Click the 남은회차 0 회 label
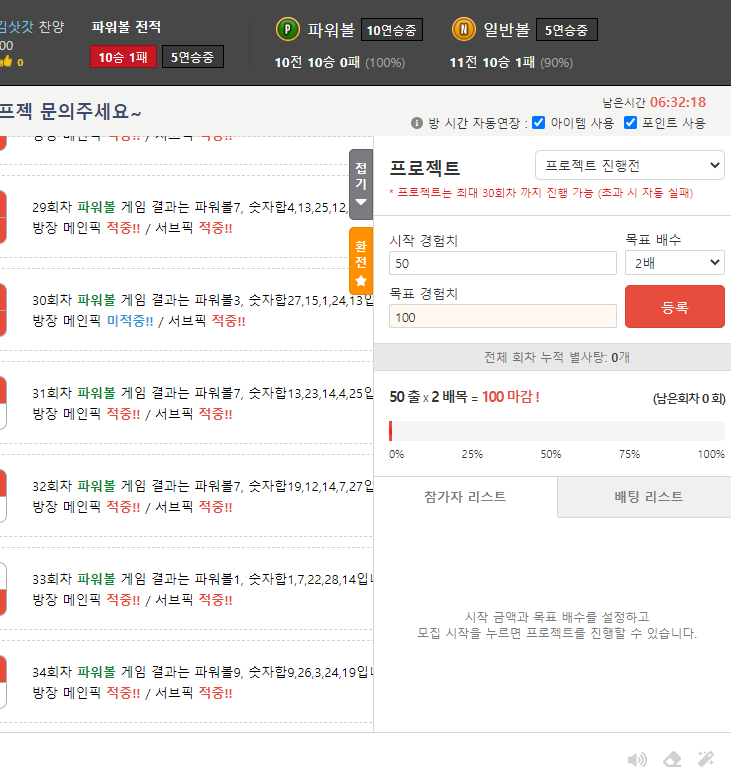This screenshot has width=731, height=773. [x=689, y=398]
